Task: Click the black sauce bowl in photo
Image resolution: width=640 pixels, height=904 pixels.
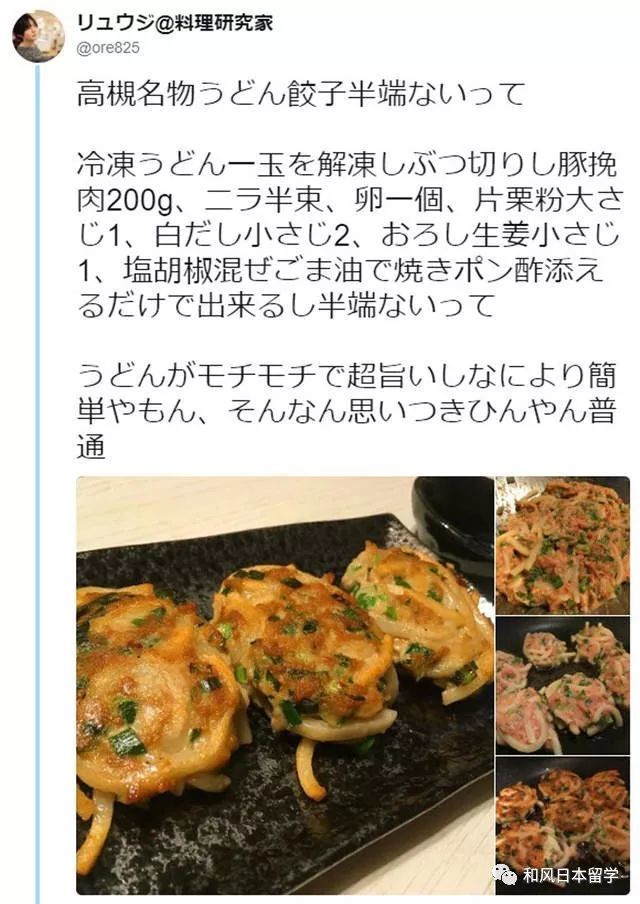Action: 453,523
